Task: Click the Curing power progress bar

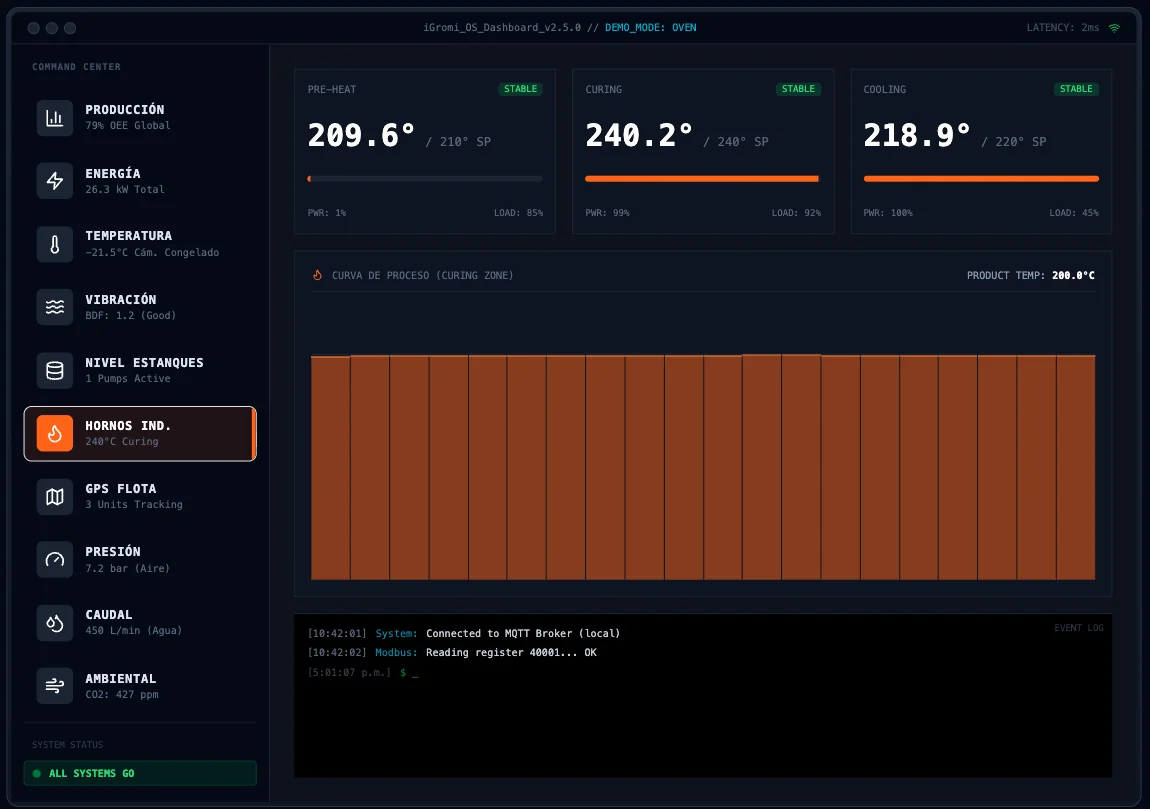Action: click(703, 178)
